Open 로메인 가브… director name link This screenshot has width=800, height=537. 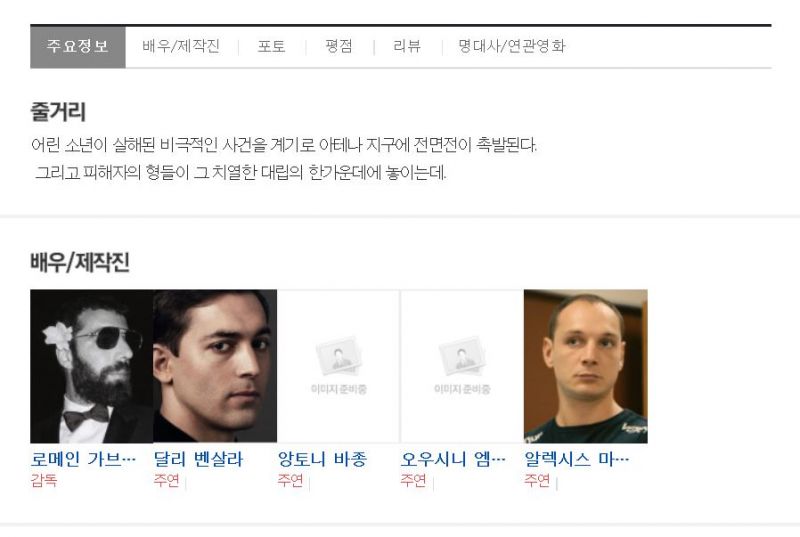point(83,459)
